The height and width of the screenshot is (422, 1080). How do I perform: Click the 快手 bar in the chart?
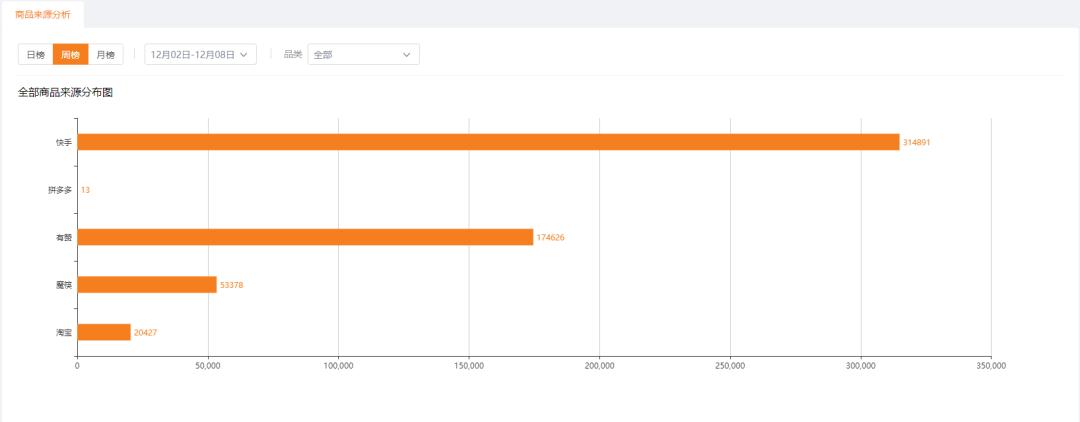[x=488, y=142]
